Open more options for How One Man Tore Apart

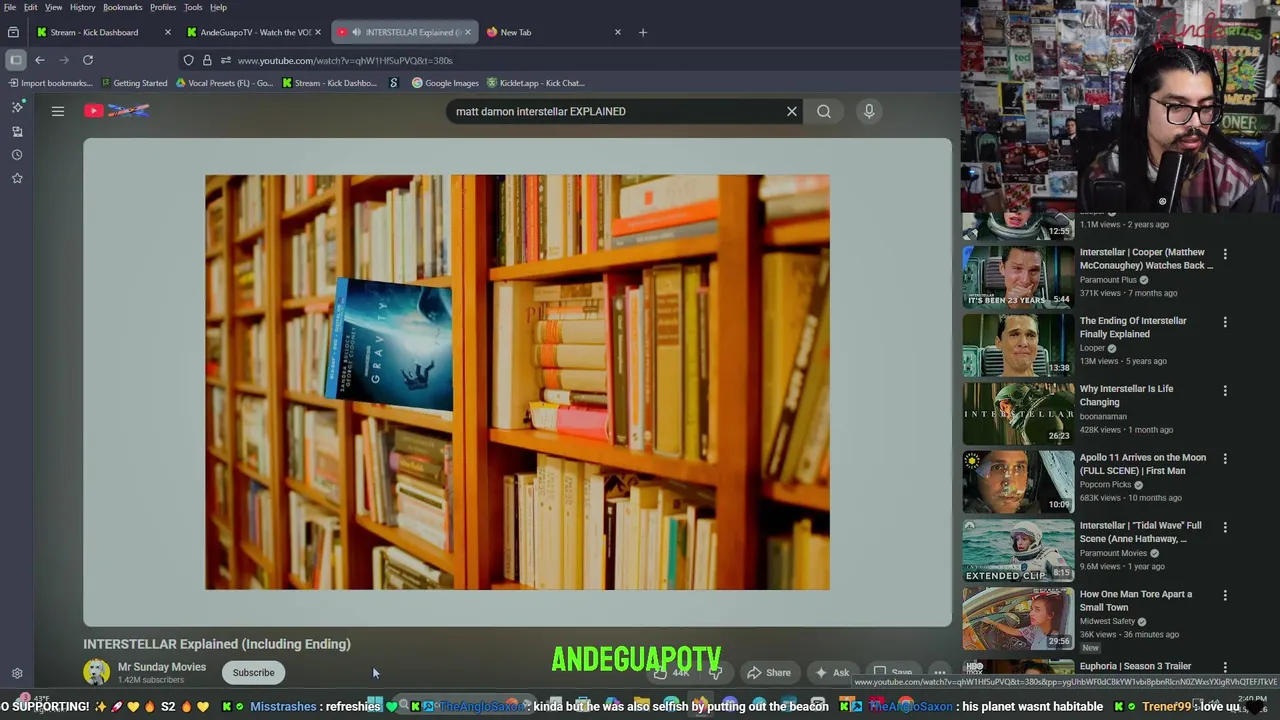(x=1225, y=596)
